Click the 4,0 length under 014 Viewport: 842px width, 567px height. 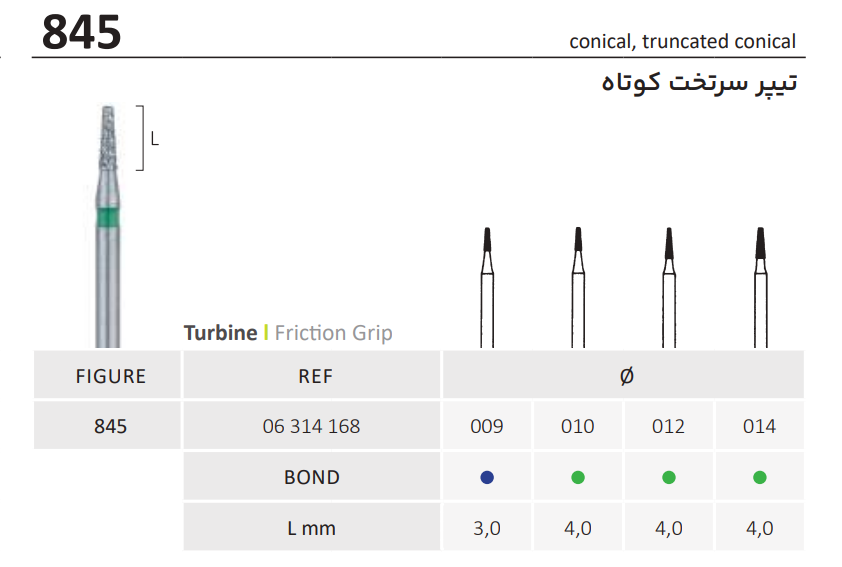click(x=760, y=528)
